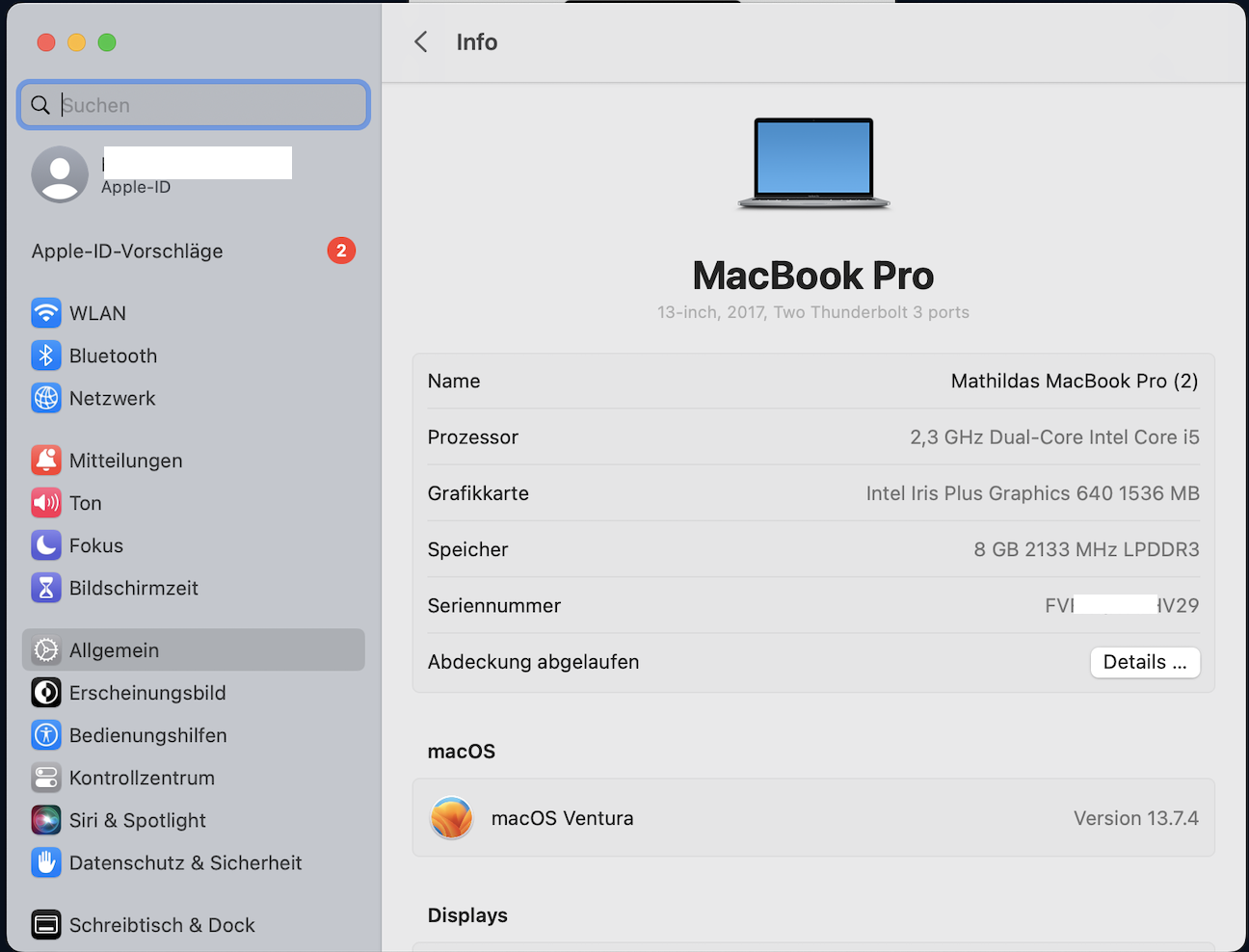Select Siri & Spotlight
Image resolution: width=1249 pixels, height=952 pixels.
click(x=194, y=820)
